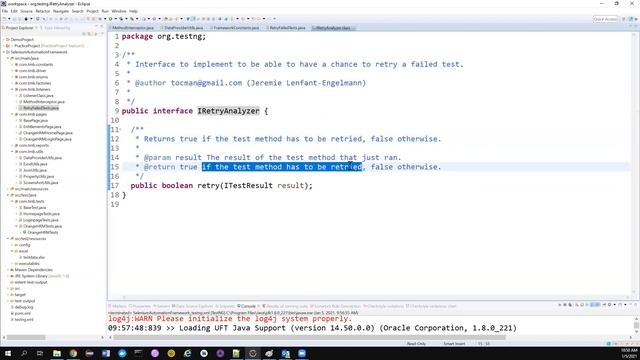Collapse the com.tmb.utils package
Viewport: 640px width, 360px height.
[12, 151]
